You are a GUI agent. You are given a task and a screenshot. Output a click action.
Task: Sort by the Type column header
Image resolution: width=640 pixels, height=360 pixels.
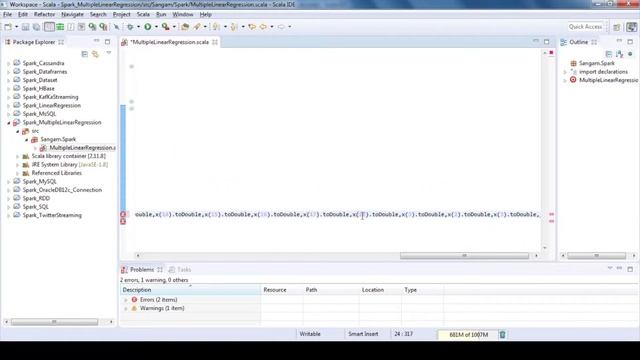pyautogui.click(x=422, y=290)
